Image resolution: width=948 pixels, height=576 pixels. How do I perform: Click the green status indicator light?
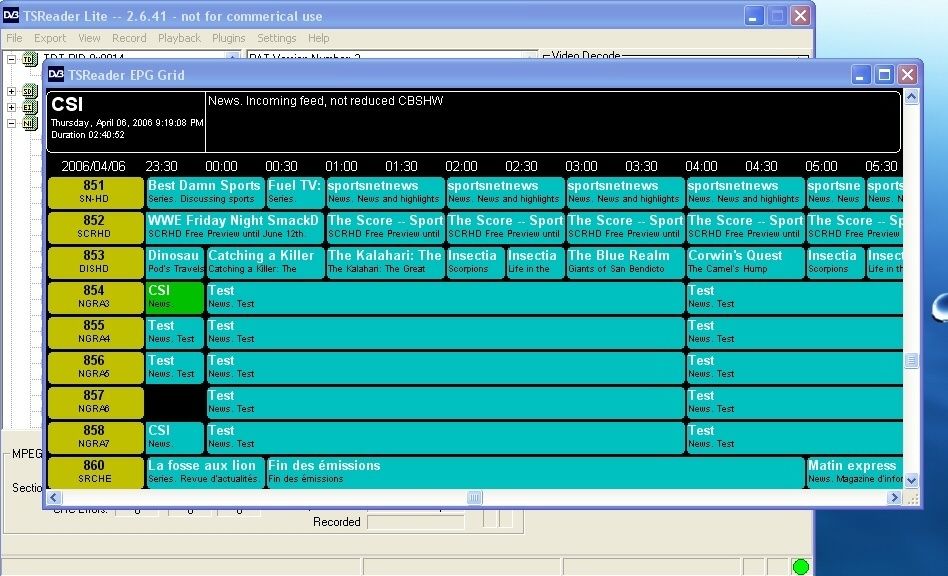pos(800,567)
